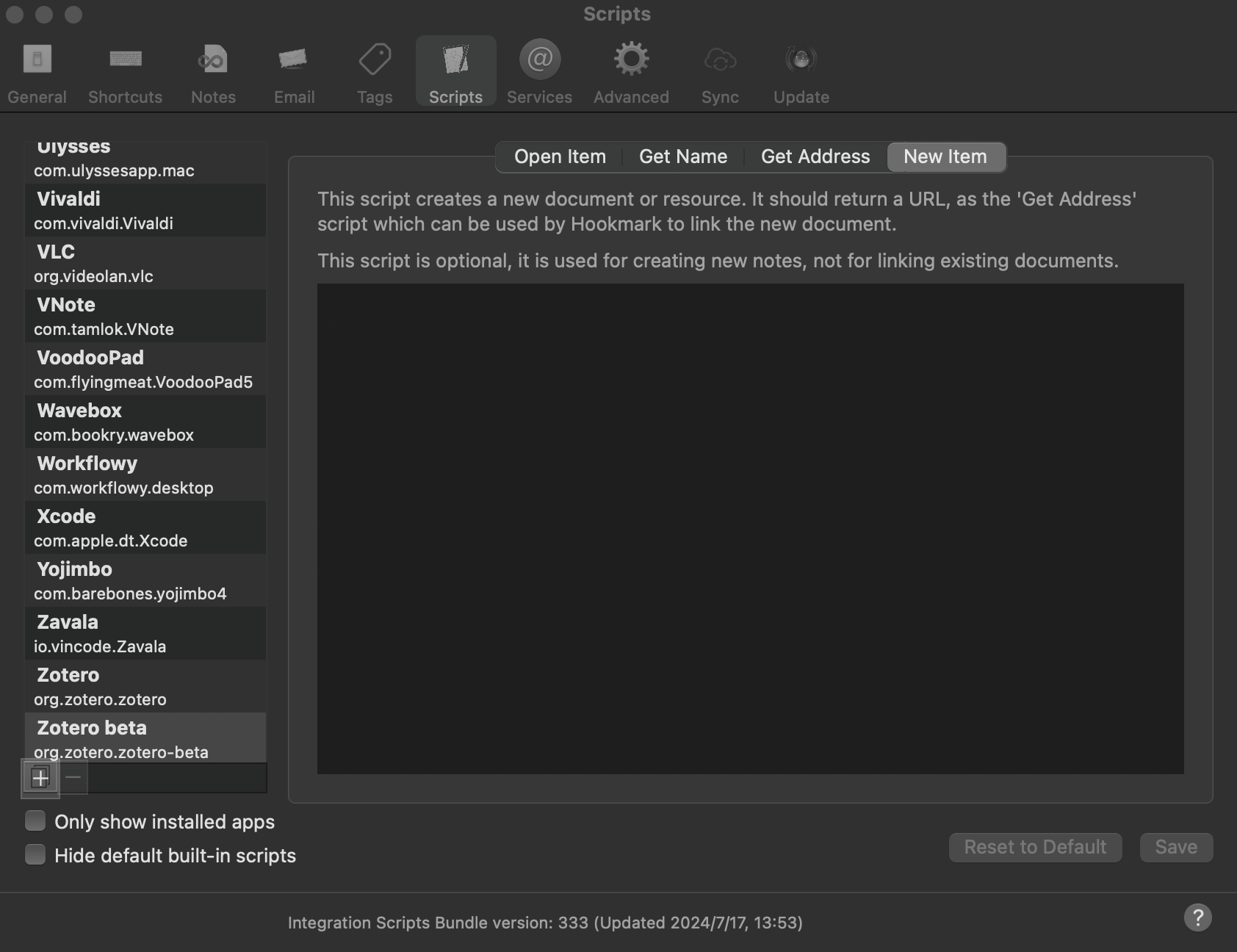Select the New Item tab
Viewport: 1237px width, 952px height.
pos(945,156)
